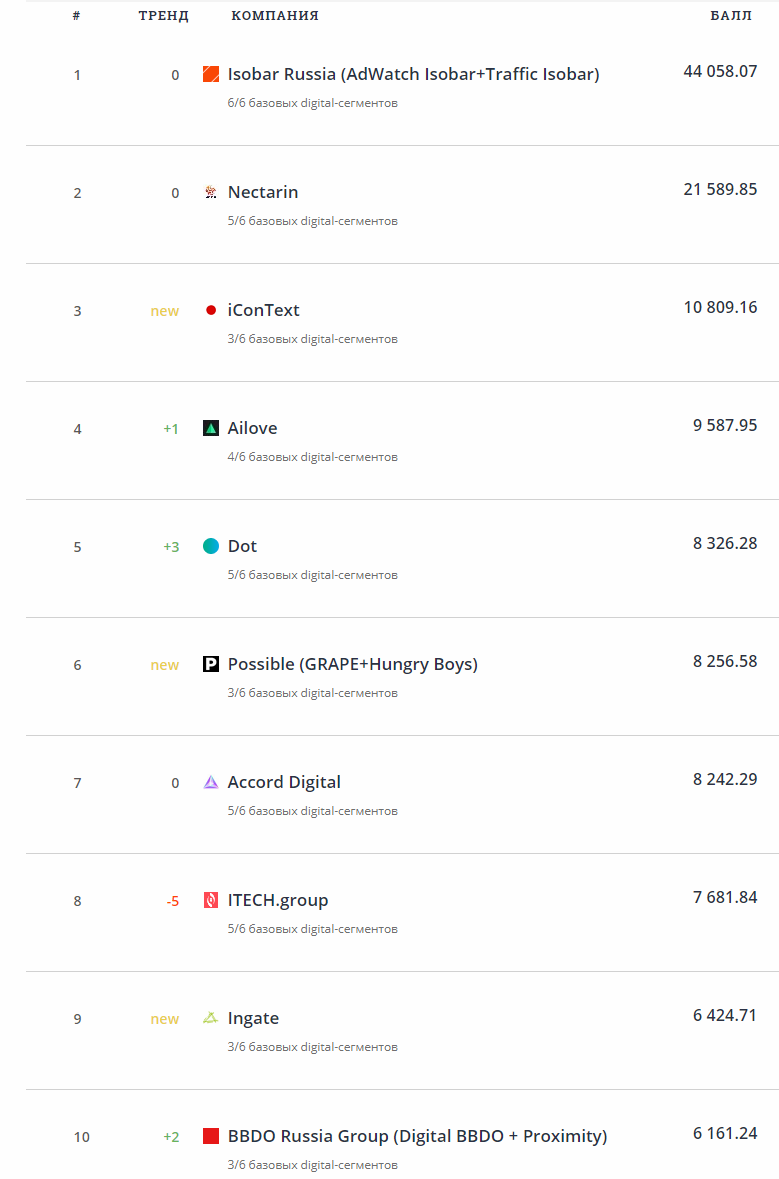Viewport: 779px width, 1179px height.
Task: Click the Accord Digital purple logo
Action: (x=211, y=782)
